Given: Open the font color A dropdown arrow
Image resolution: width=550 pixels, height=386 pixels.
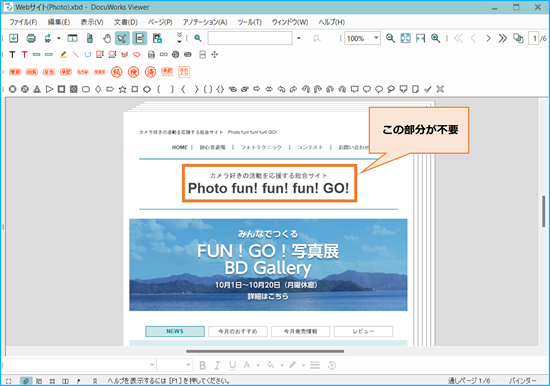Looking at the screenshot, I should (258, 365).
